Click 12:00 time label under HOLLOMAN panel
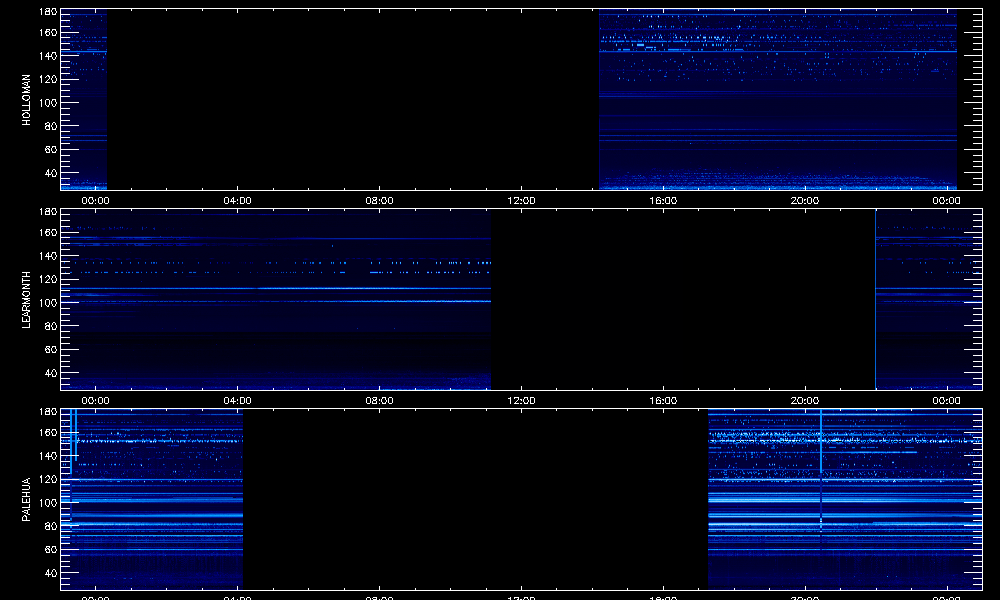 (x=521, y=201)
